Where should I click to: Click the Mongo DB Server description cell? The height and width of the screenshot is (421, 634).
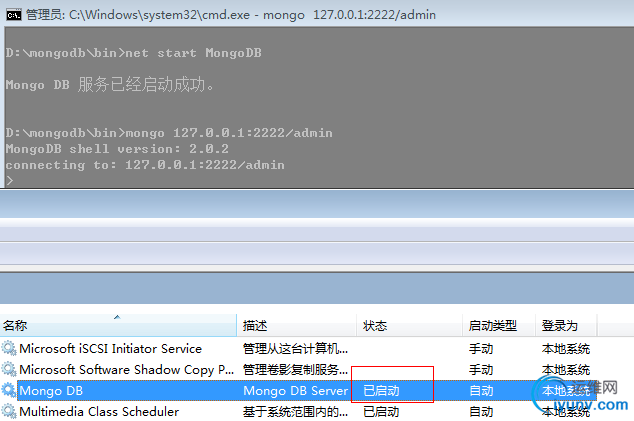pyautogui.click(x=296, y=391)
